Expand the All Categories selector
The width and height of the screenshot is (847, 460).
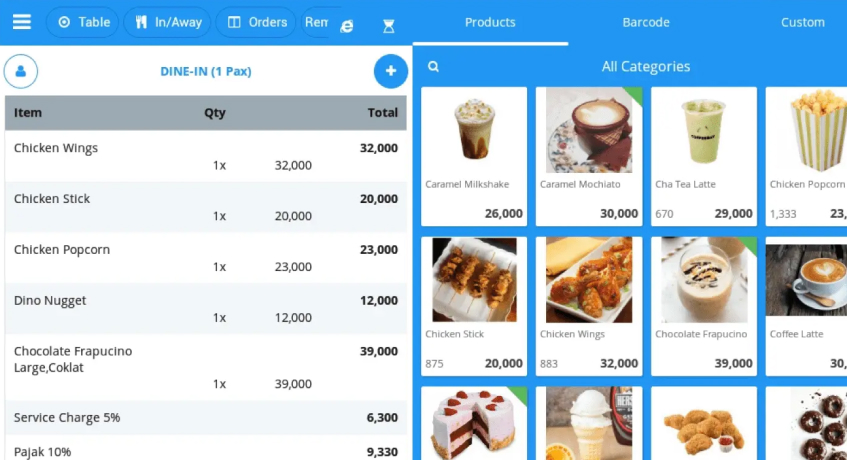[645, 67]
